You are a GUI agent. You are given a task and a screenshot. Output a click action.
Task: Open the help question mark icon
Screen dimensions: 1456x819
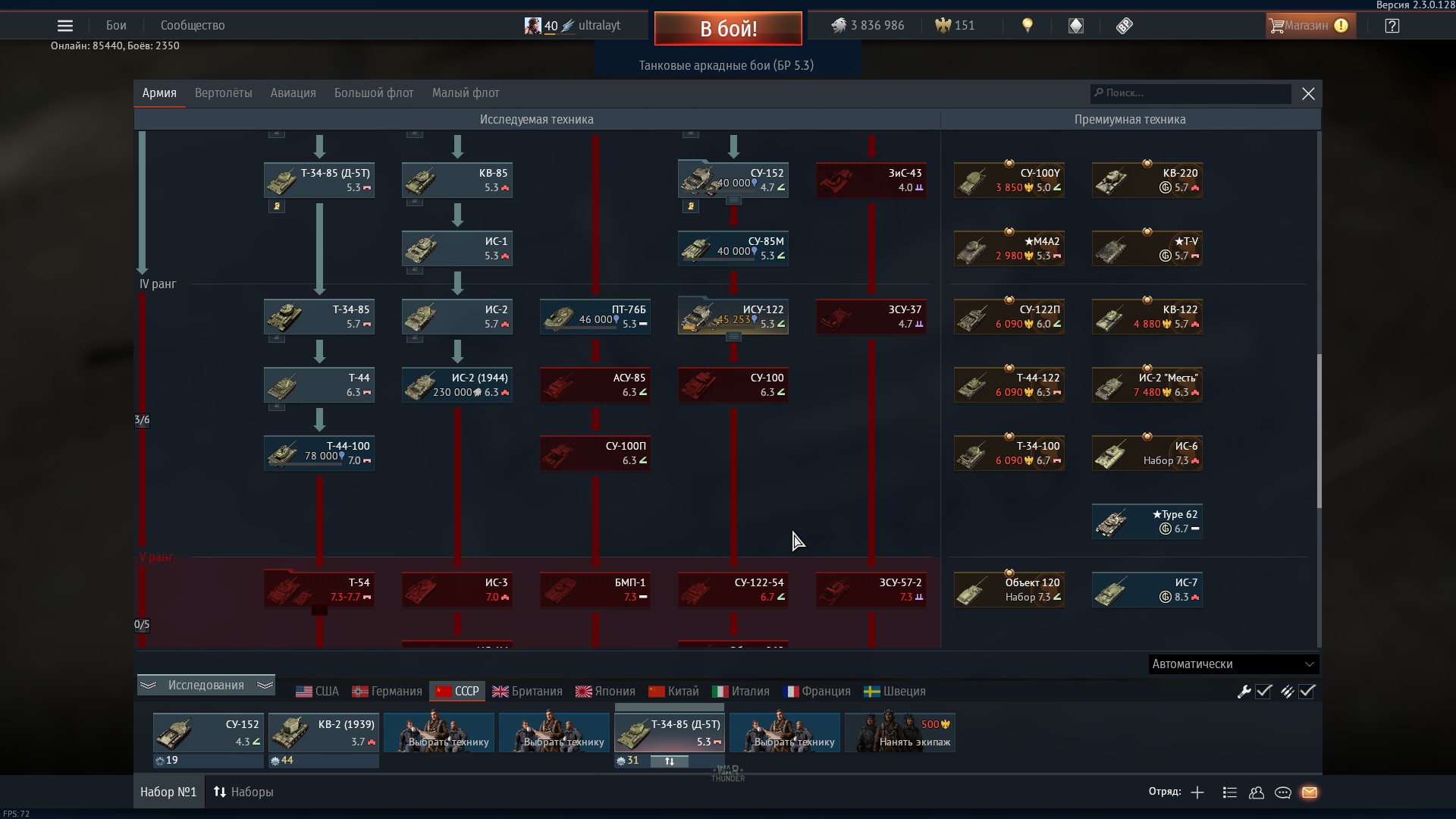[x=1392, y=26]
